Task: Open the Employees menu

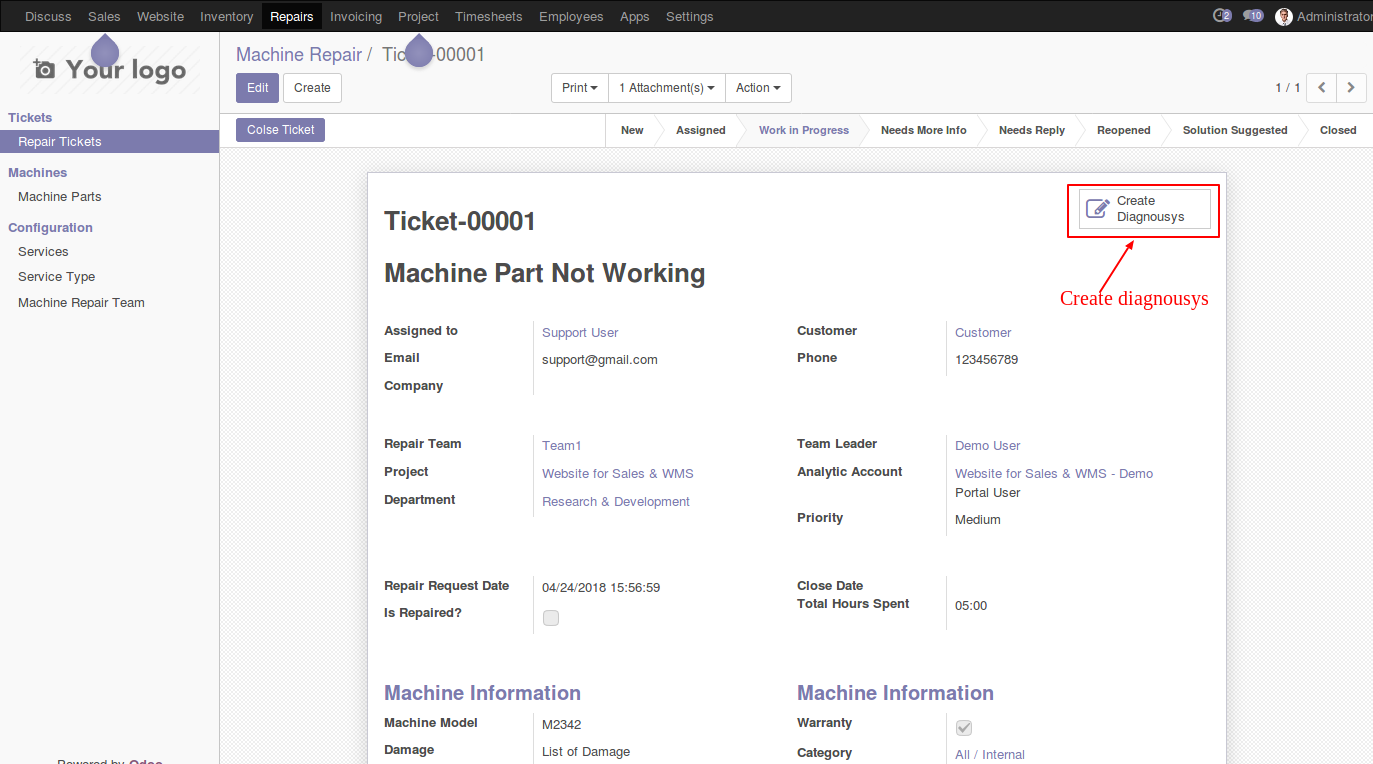Action: coord(571,16)
